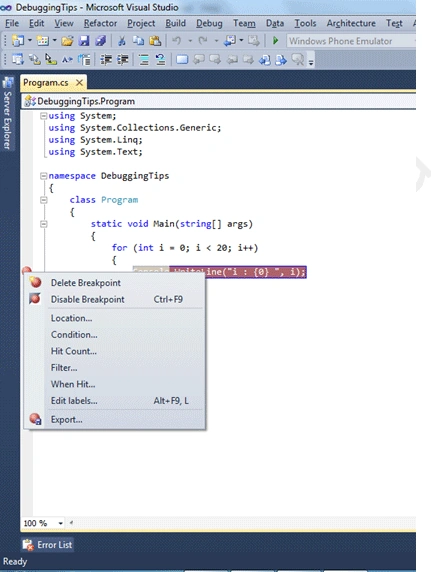Screen dimensions: 431x572
Task: Open the Build menu
Action: pos(176,23)
